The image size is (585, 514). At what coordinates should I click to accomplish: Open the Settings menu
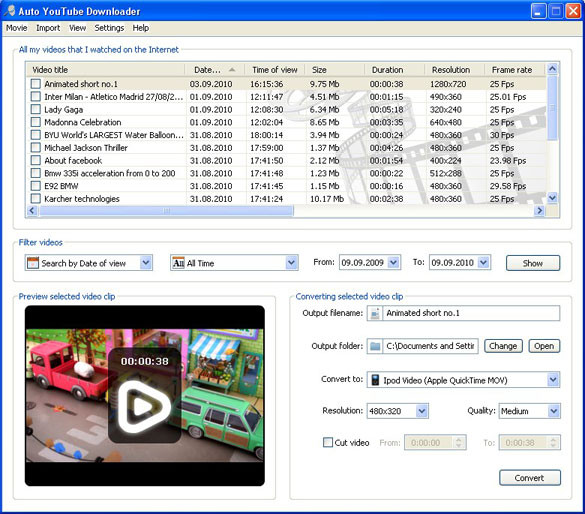tap(109, 28)
